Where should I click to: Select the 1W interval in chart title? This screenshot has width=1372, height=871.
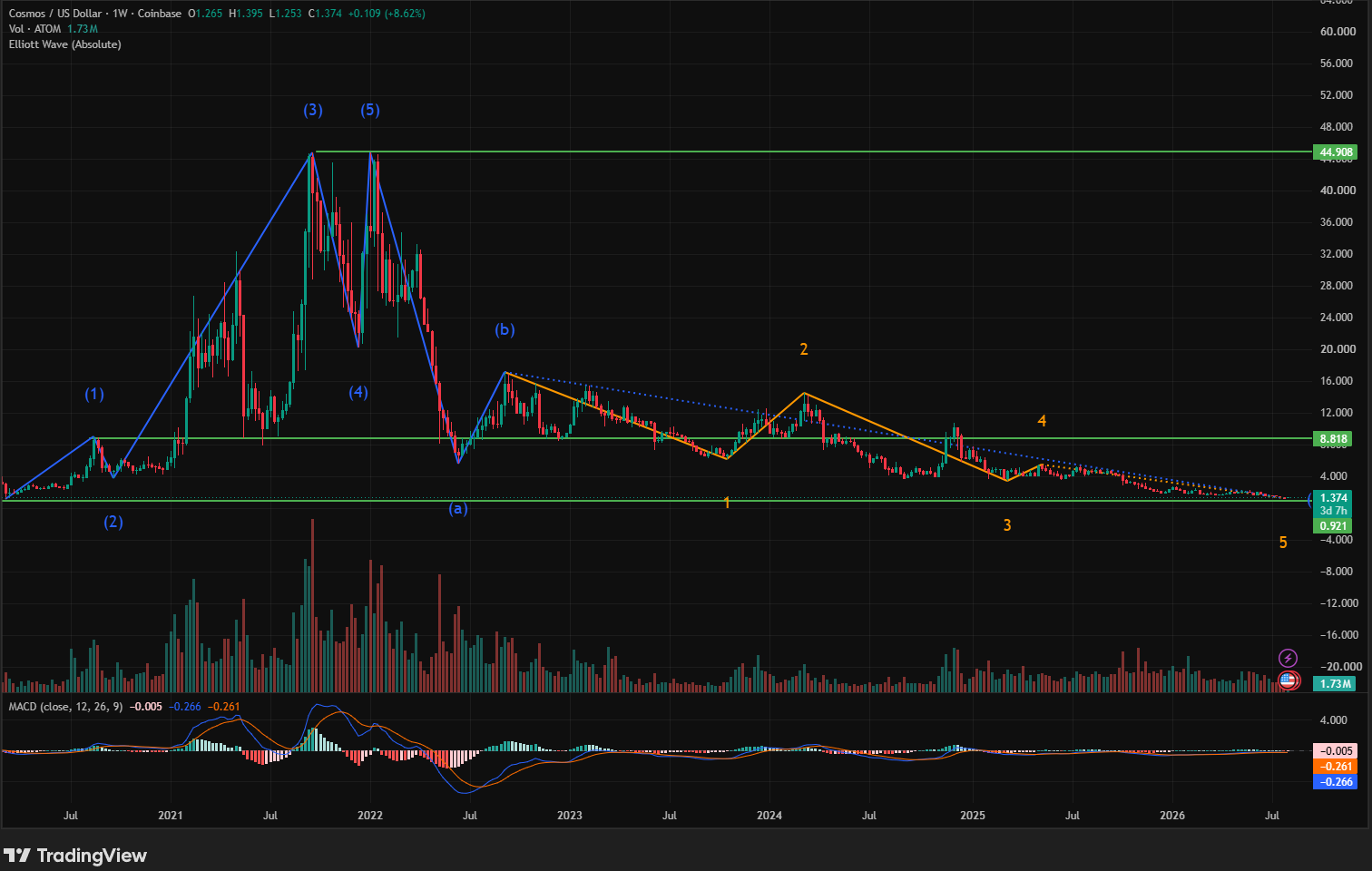coord(120,14)
